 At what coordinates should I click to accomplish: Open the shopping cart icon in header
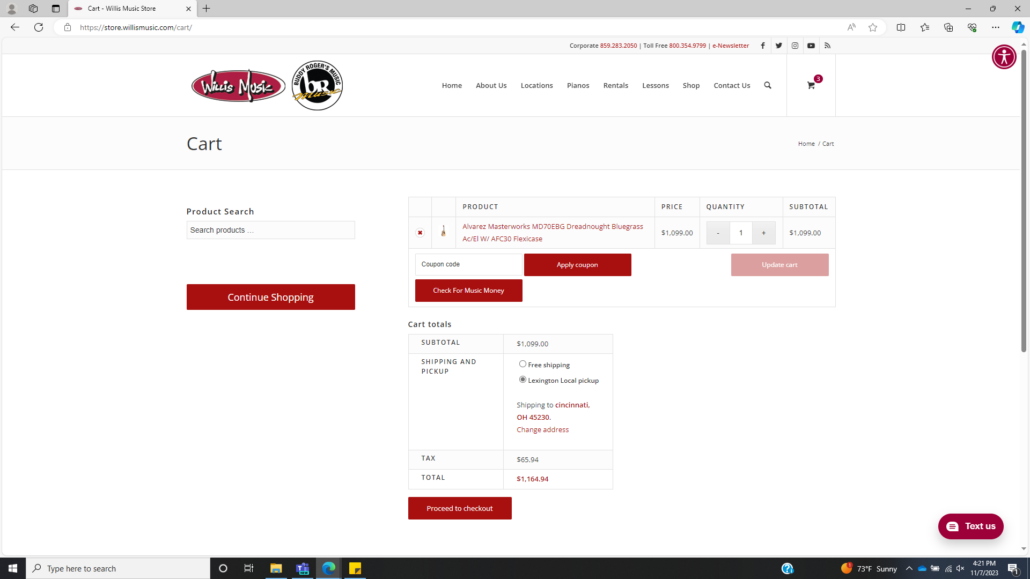tap(811, 85)
